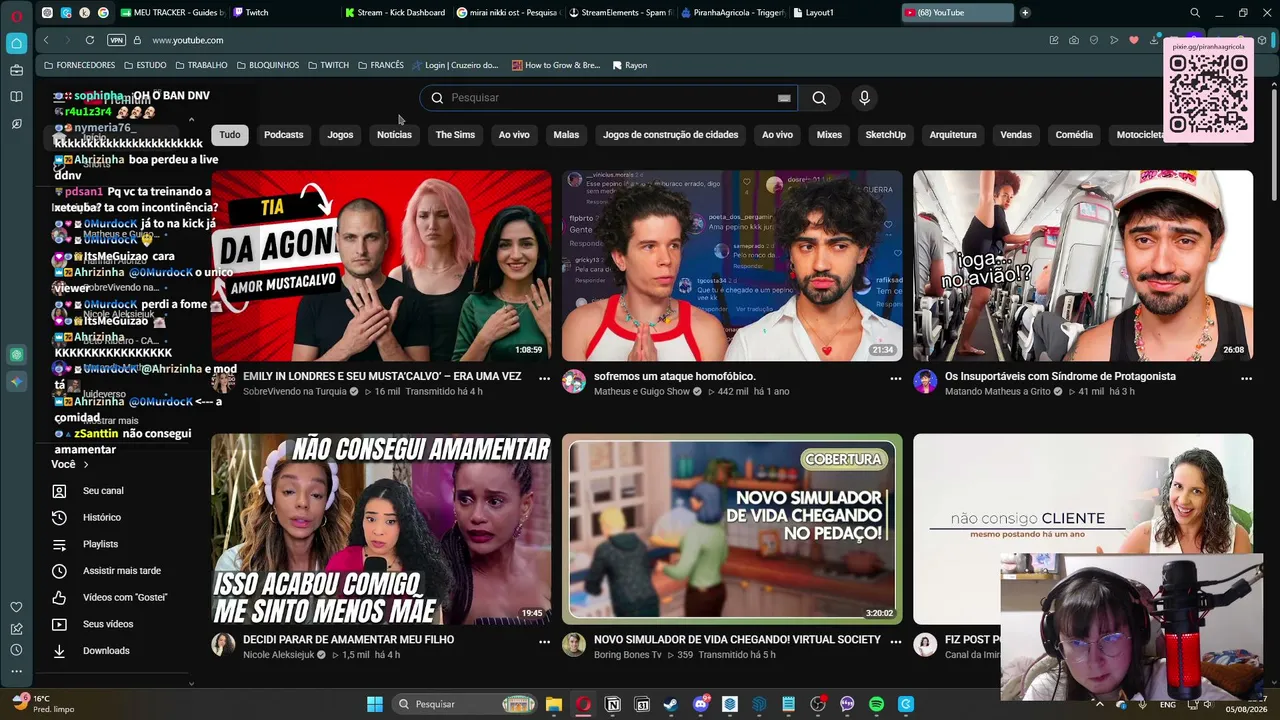Open the ChatGPT icon in Opera sidebar

tap(16, 355)
